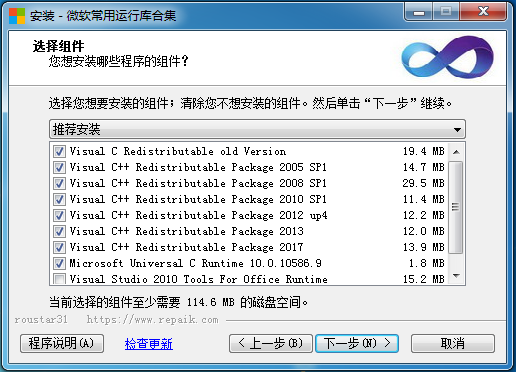Screen dimensions: 516x372
Task: Click the 15.2 MB size value
Action: coord(424,279)
